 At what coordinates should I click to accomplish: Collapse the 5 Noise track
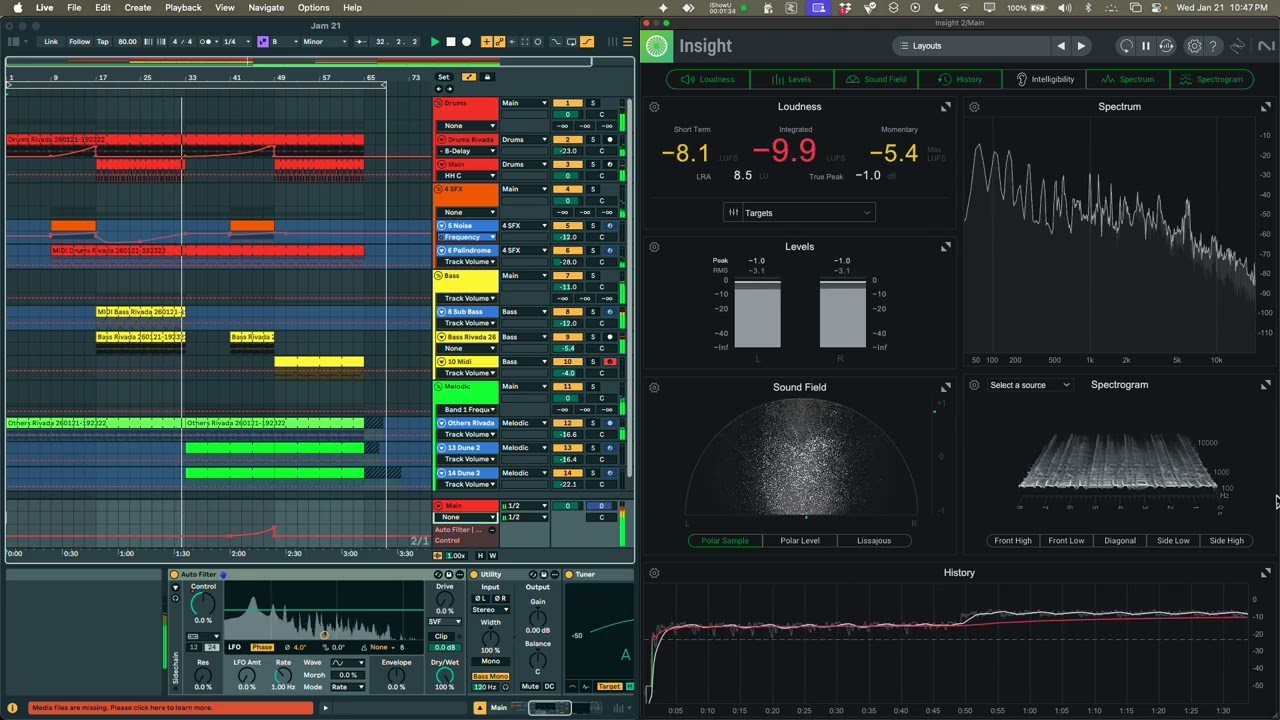[x=441, y=226]
